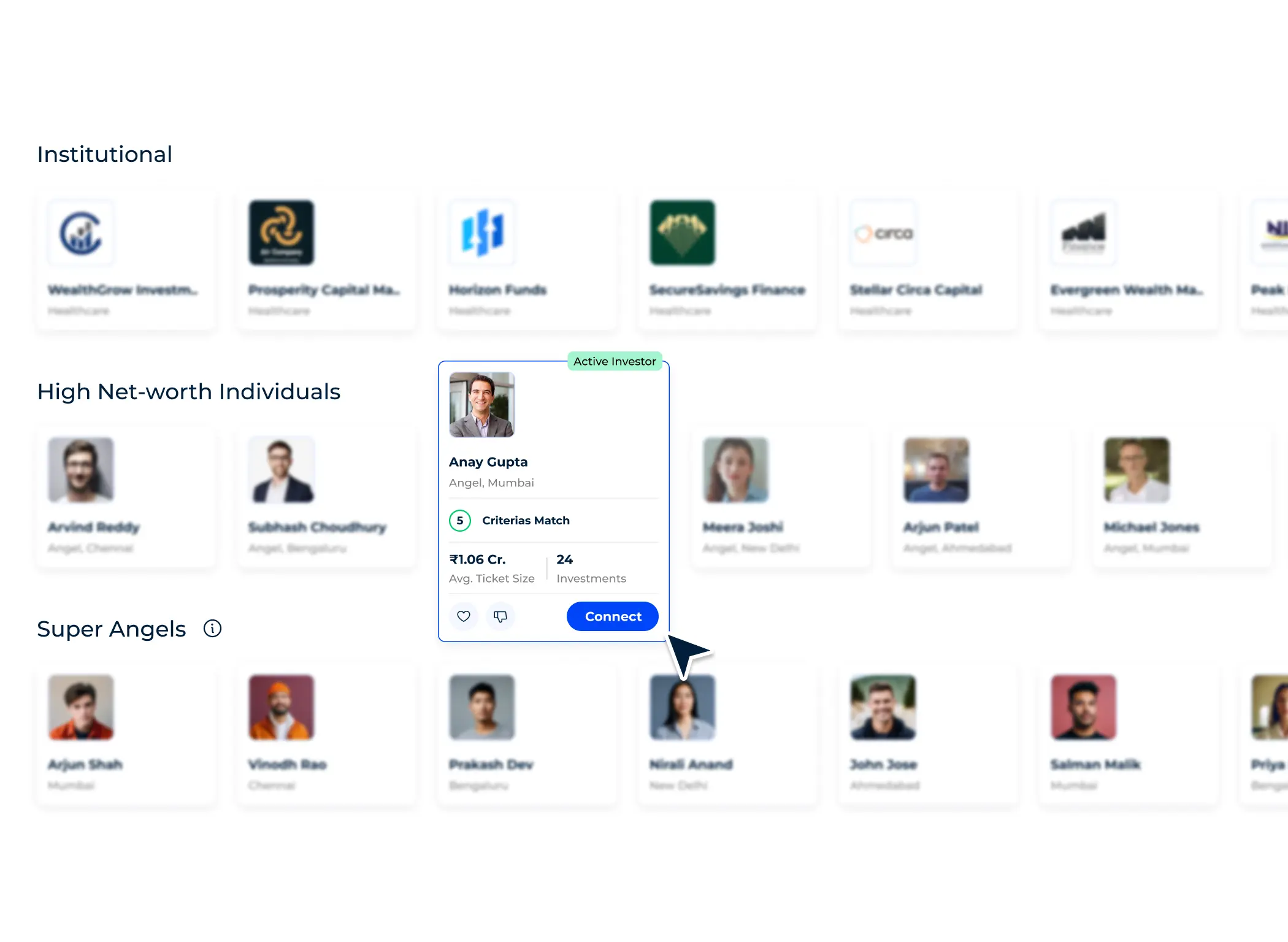Dislike Anay Gupta with thumbs-down icon
Image resolution: width=1288 pixels, height=942 pixels.
500,616
